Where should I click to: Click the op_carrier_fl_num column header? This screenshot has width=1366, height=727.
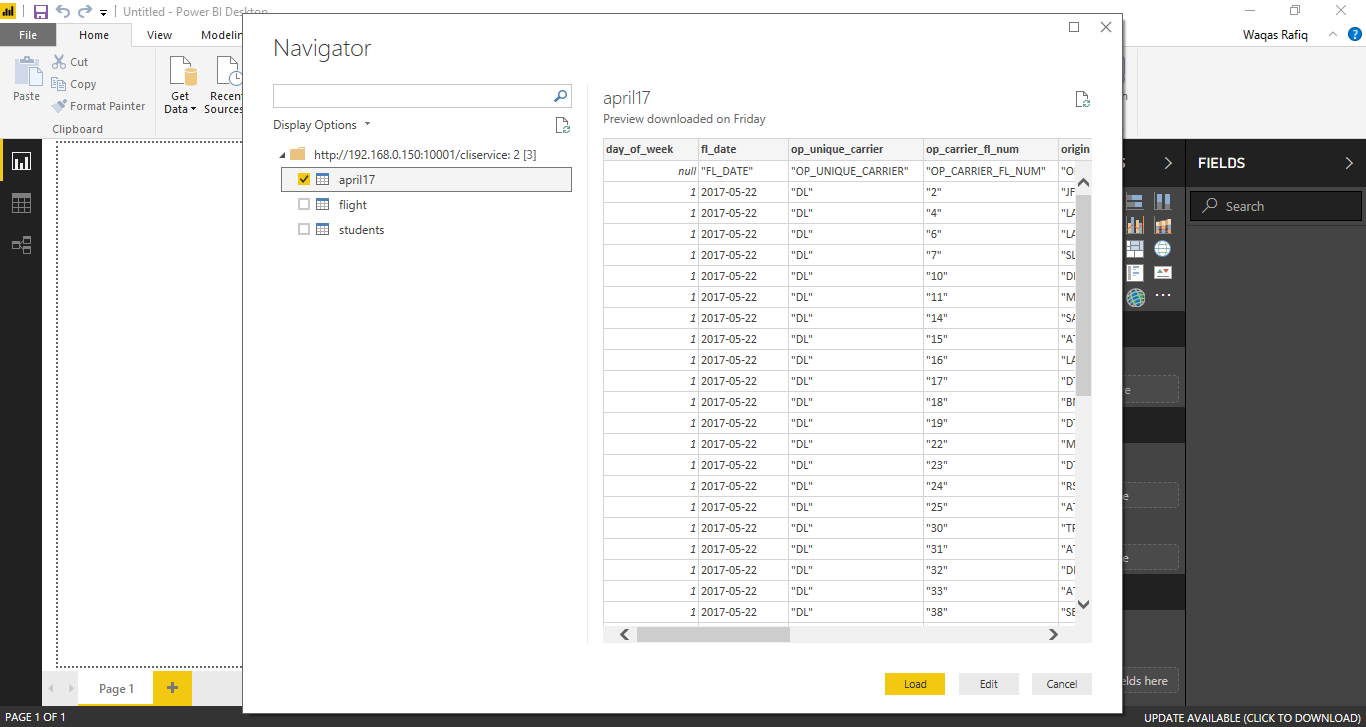[x=991, y=149]
